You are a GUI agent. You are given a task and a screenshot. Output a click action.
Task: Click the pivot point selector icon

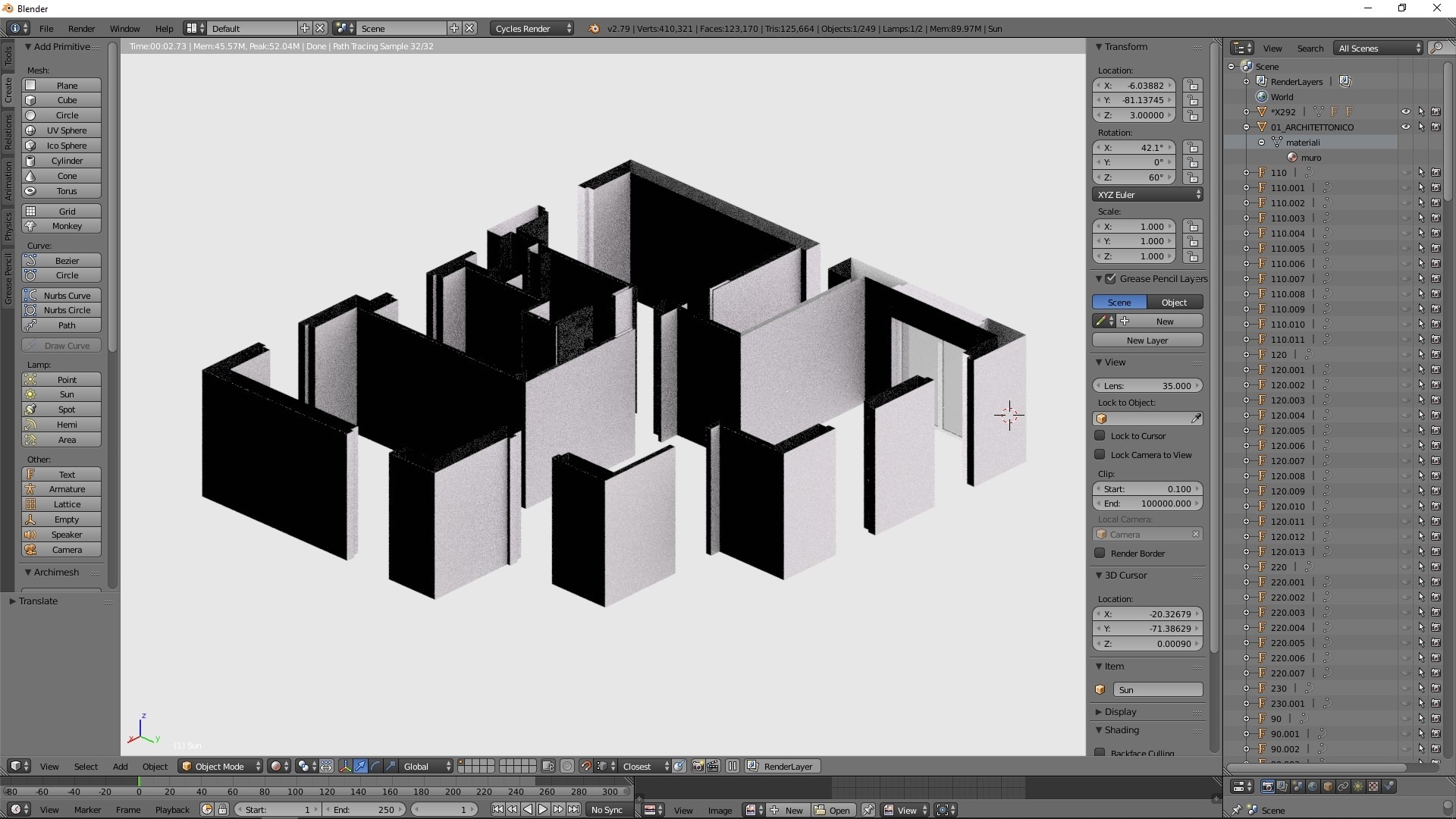[306, 767]
